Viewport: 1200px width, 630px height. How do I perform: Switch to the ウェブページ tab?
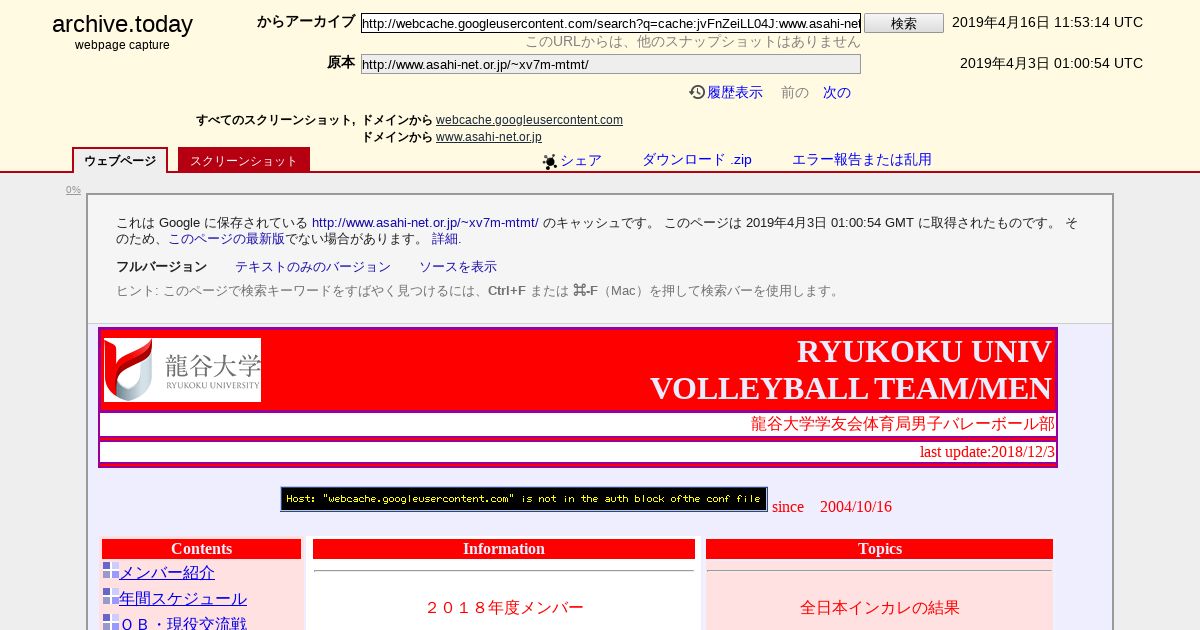tap(120, 160)
